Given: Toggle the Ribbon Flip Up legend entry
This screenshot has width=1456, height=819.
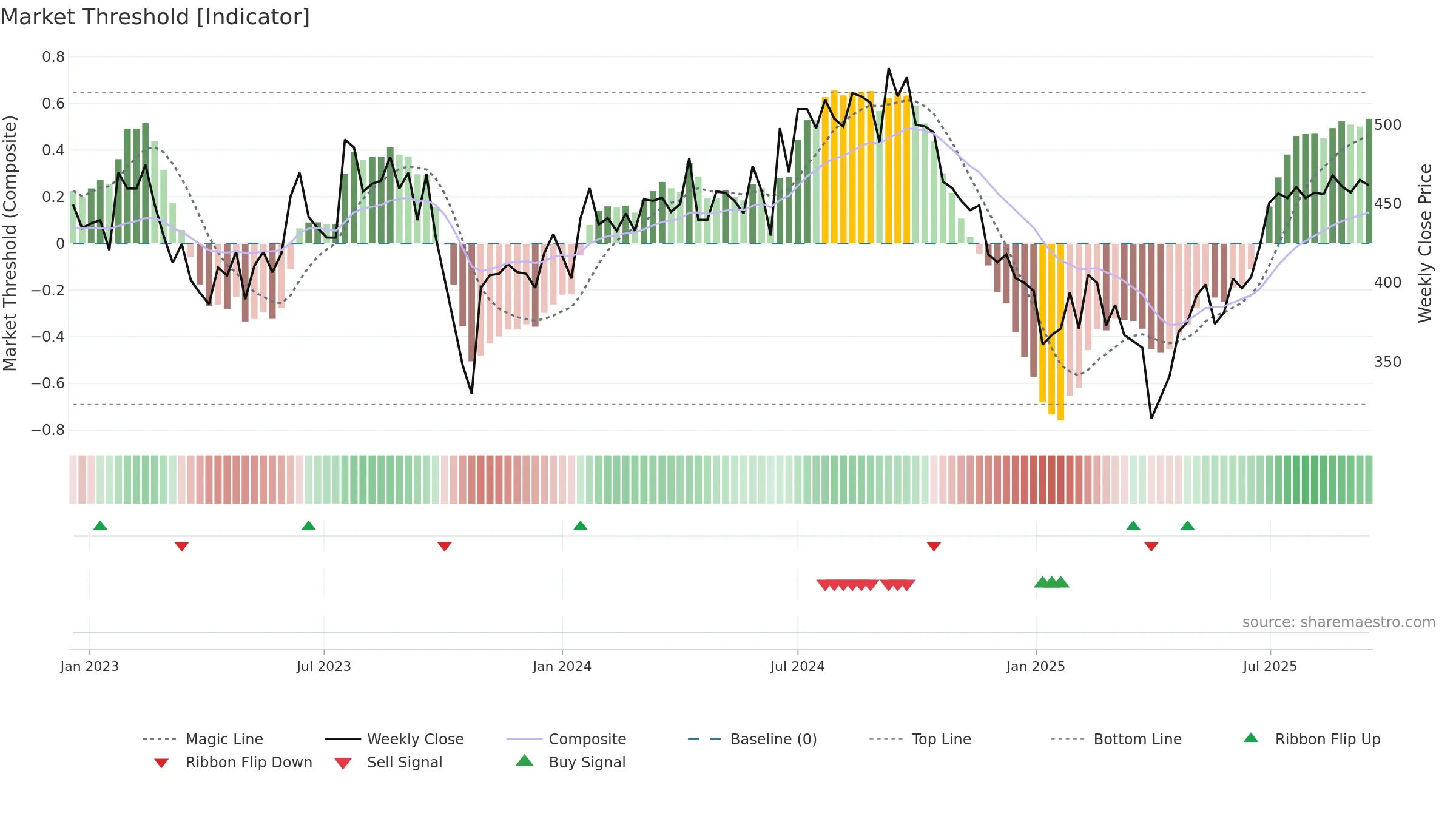Looking at the screenshot, I should [x=1312, y=739].
